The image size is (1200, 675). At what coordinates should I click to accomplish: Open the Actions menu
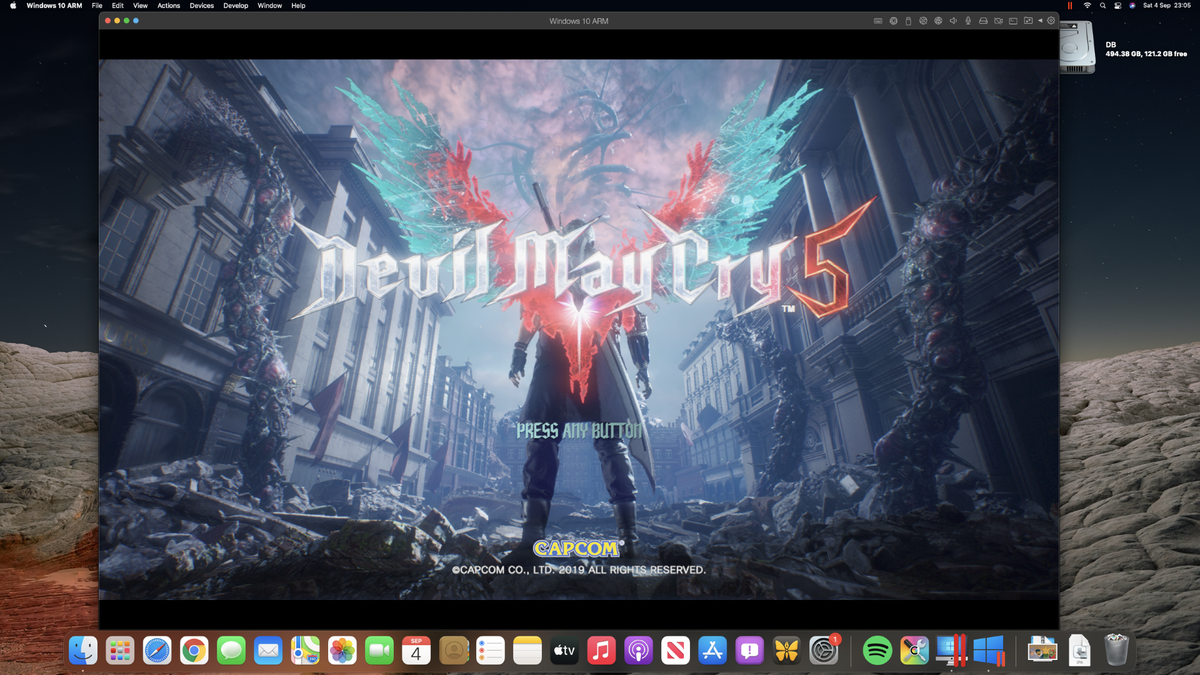click(169, 5)
